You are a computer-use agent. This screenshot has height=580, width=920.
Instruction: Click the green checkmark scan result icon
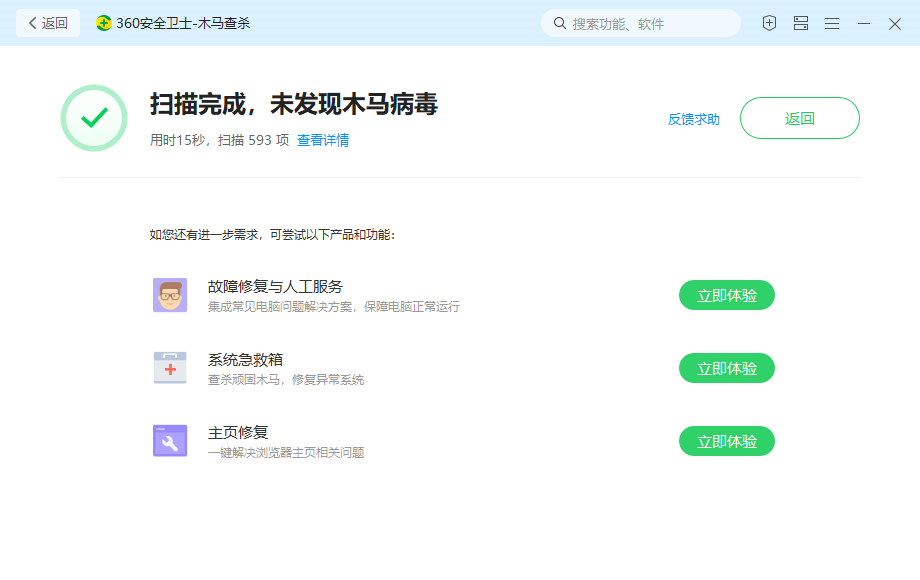click(x=94, y=118)
